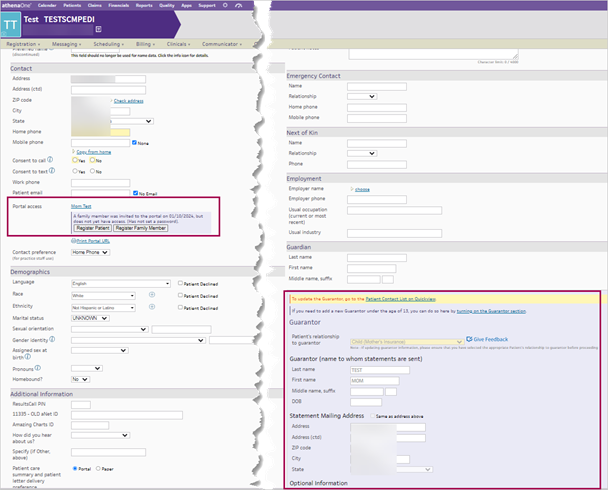Click the Print Portal URL printer icon
Image resolution: width=608 pixels, height=490 pixels.
tap(75, 242)
